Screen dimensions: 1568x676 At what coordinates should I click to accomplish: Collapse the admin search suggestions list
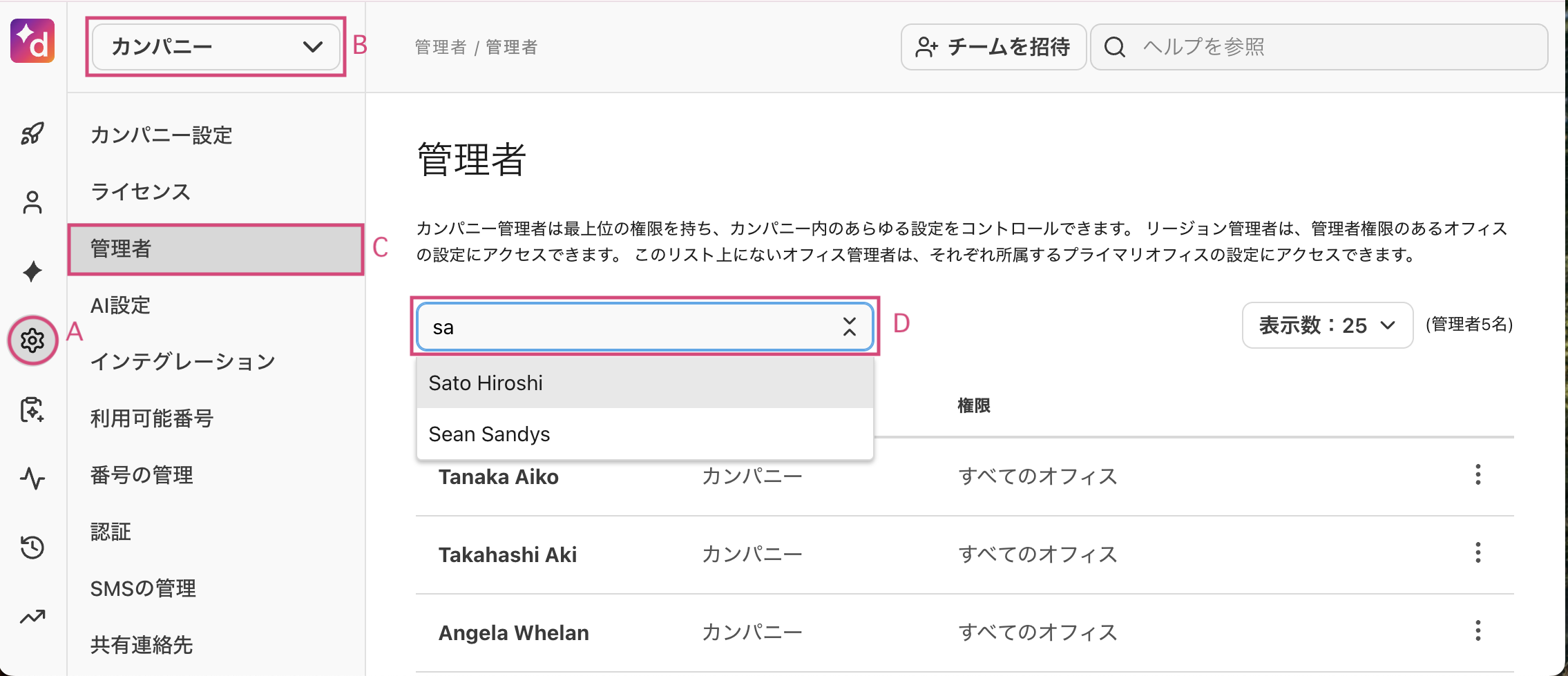point(848,326)
